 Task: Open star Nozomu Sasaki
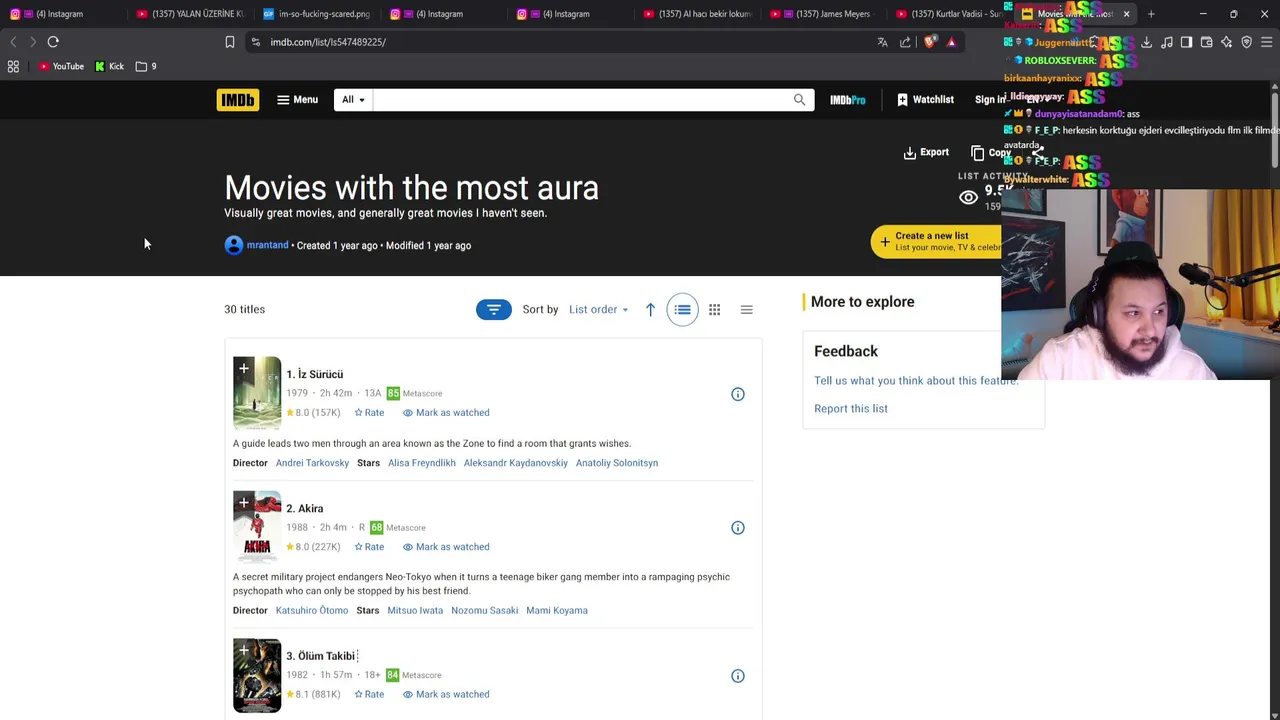484,610
